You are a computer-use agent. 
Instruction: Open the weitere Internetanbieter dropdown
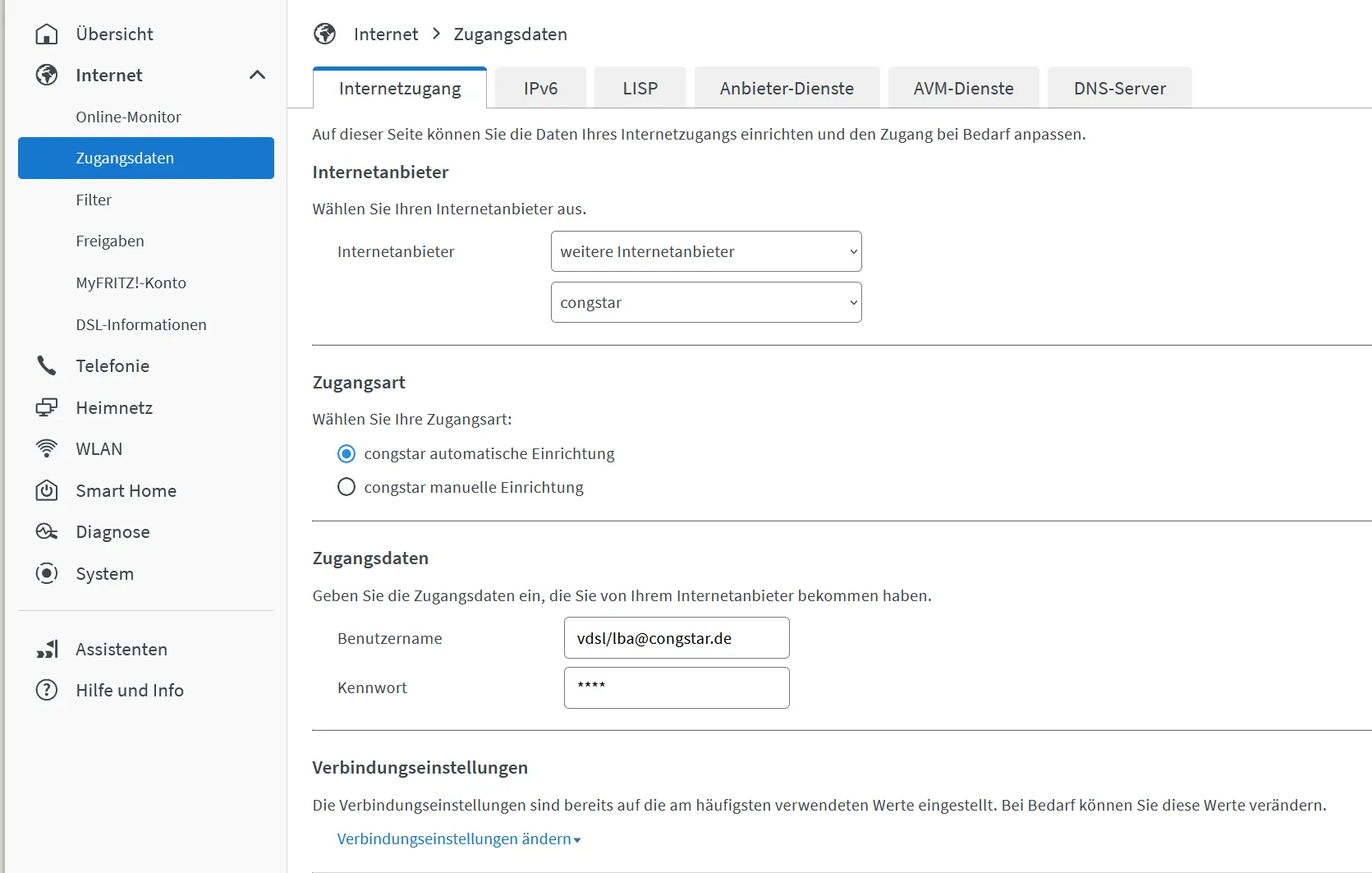(705, 252)
